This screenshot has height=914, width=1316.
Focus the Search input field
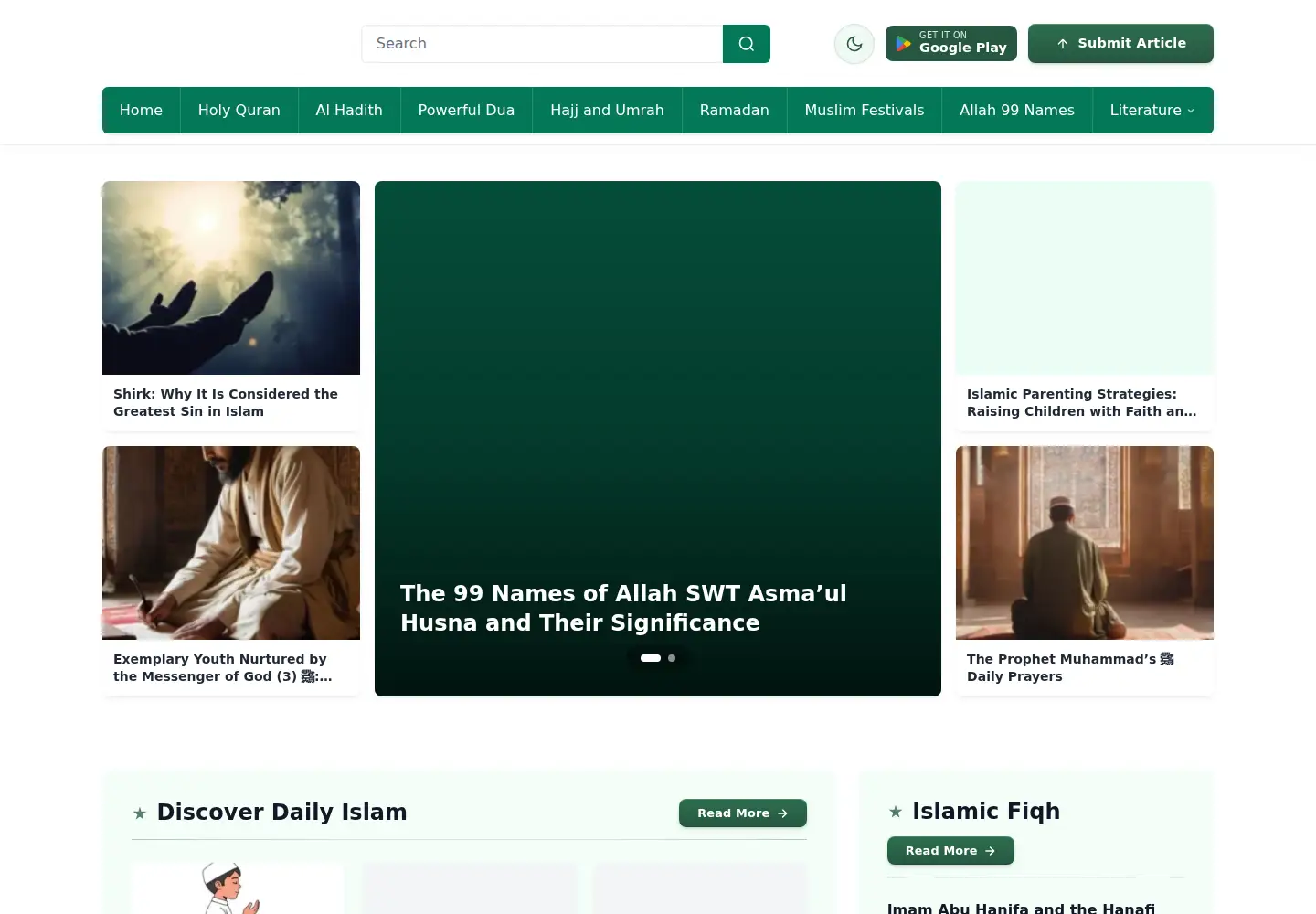coord(542,44)
